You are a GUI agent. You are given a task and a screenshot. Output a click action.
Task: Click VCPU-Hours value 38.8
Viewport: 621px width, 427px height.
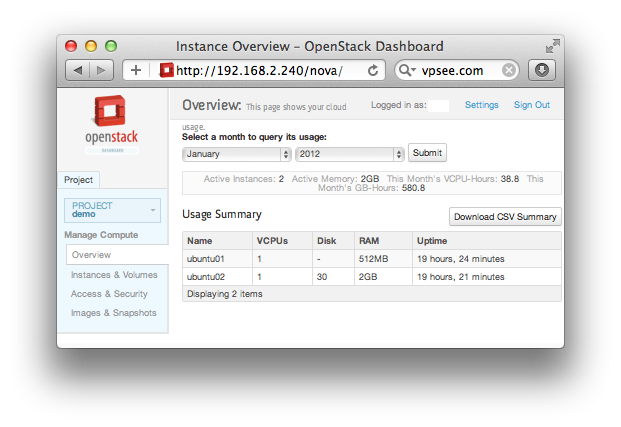click(510, 179)
